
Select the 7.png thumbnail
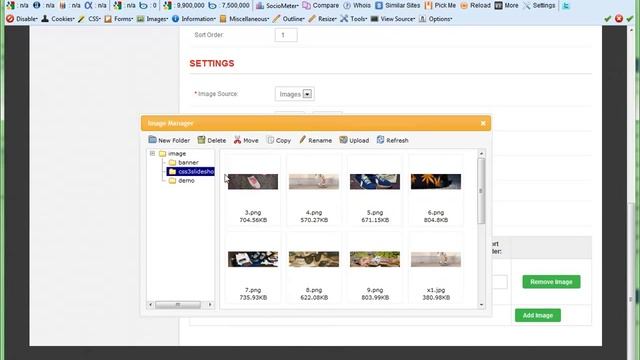253,259
